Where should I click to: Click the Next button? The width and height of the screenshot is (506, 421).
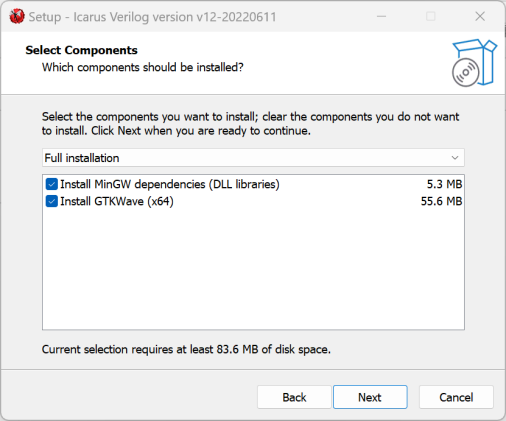(x=370, y=397)
